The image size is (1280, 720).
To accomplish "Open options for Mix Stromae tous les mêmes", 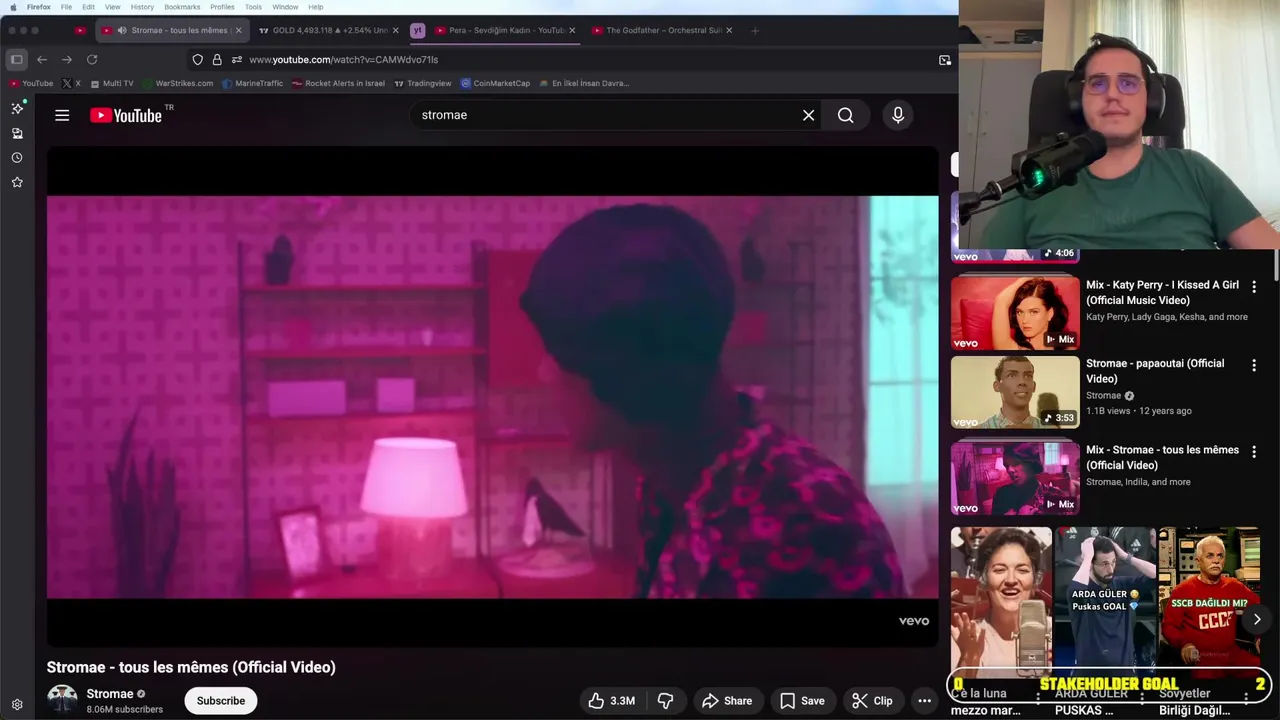I will point(1254,452).
